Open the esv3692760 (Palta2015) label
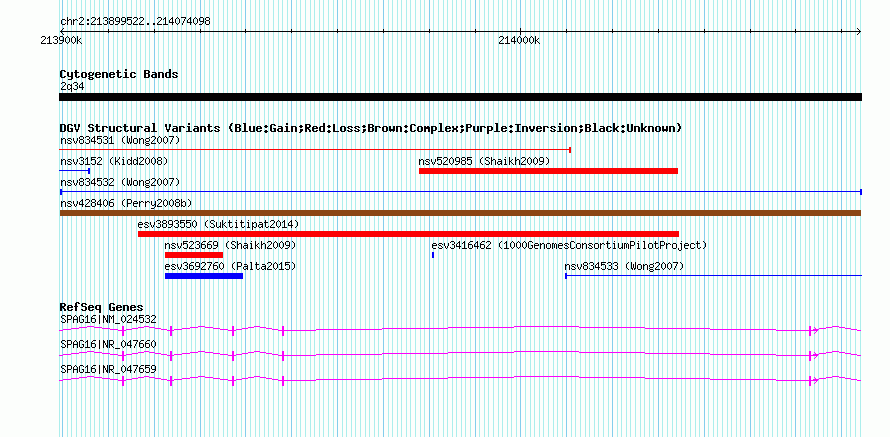890x437 pixels. pos(230,266)
